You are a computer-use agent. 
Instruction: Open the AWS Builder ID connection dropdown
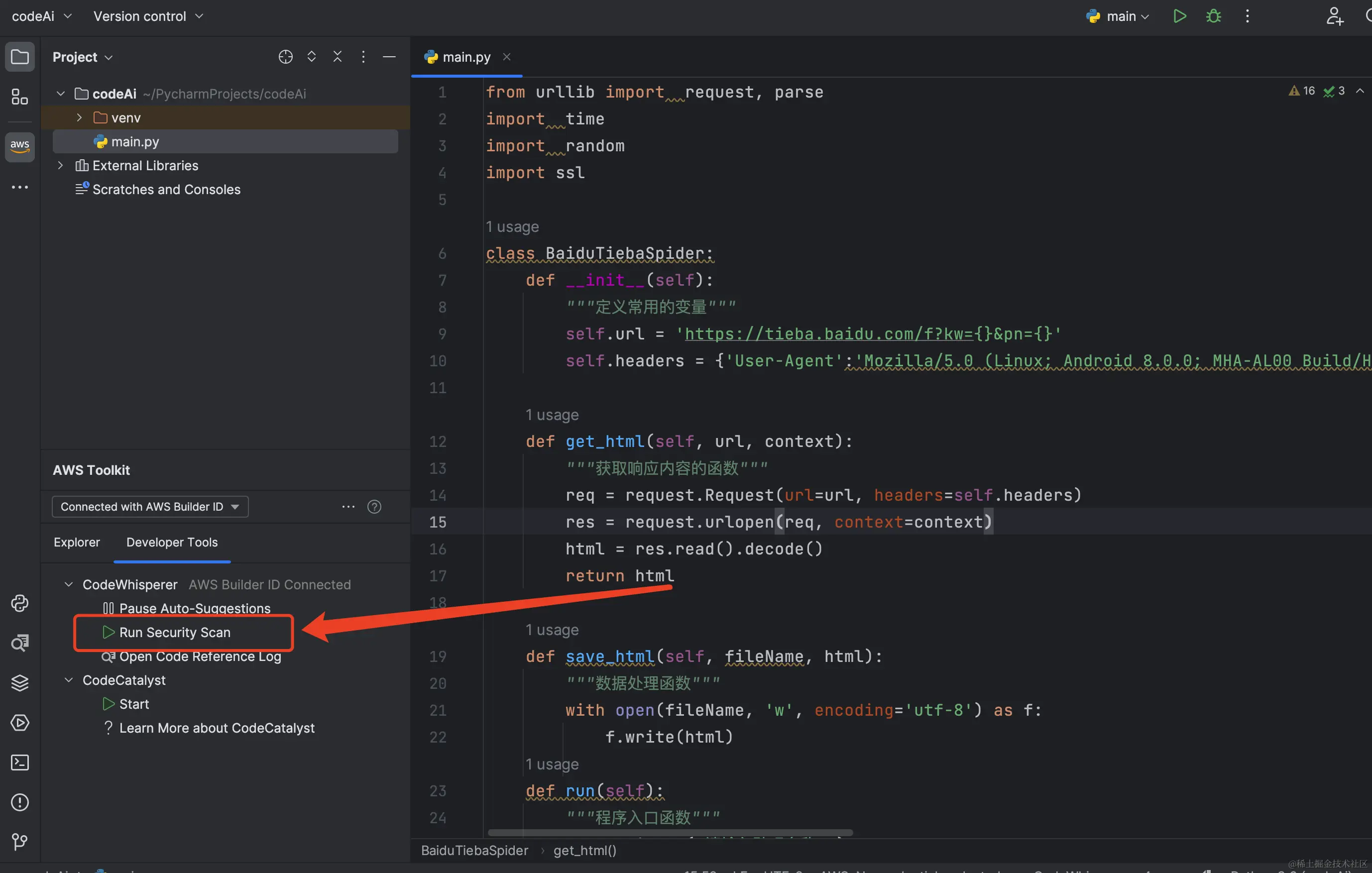pos(150,507)
